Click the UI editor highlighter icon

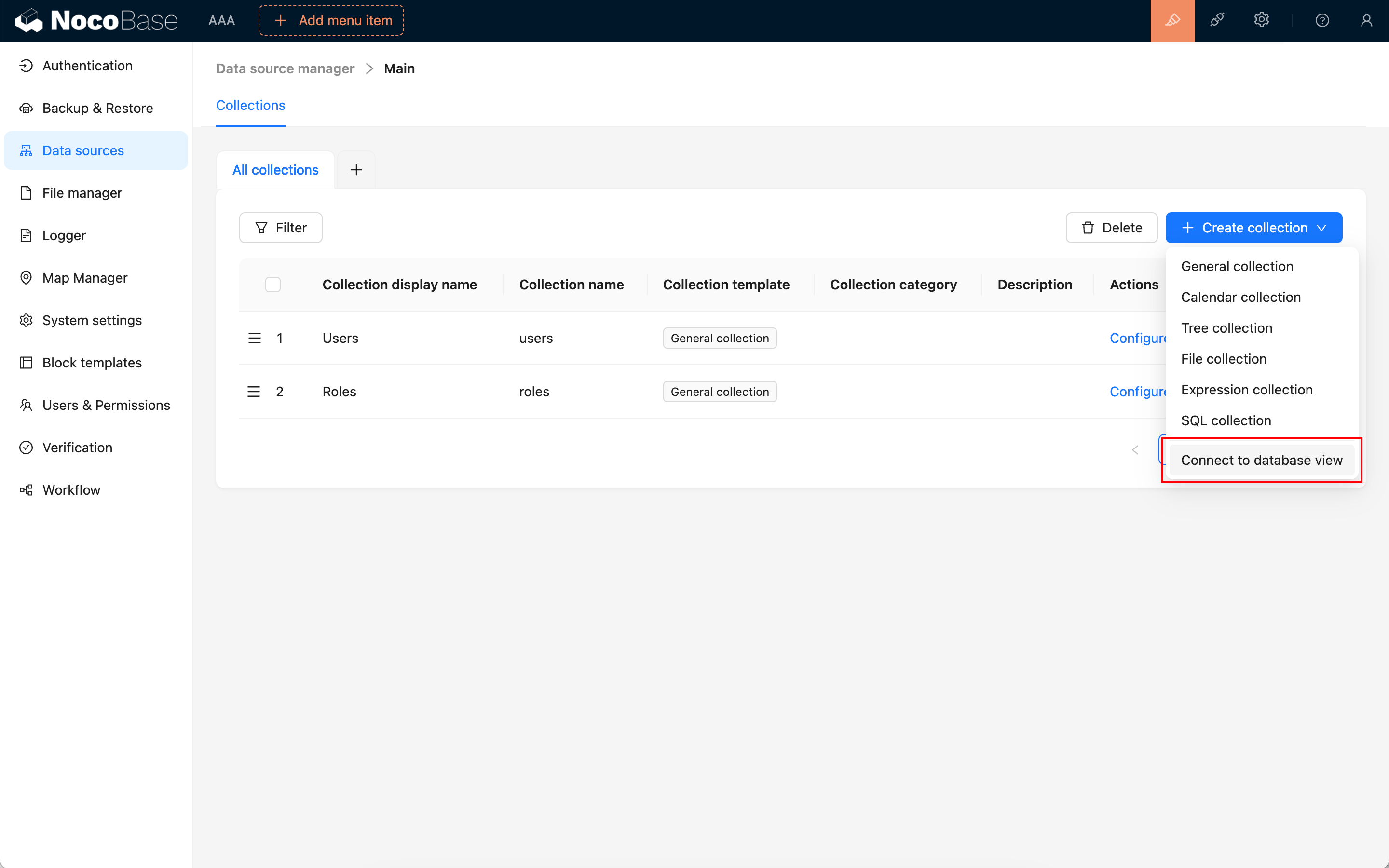1172,21
